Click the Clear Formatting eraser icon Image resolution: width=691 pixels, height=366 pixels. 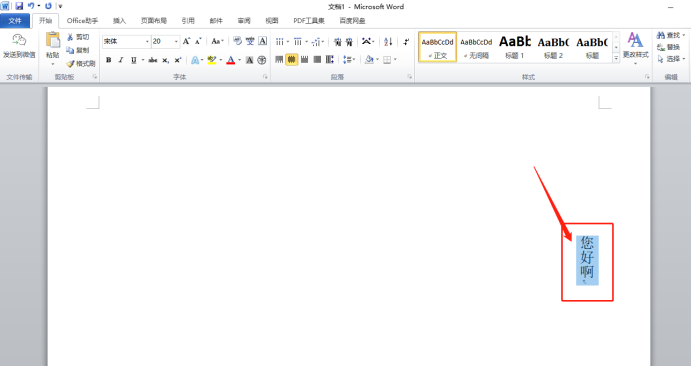pyautogui.click(x=238, y=41)
